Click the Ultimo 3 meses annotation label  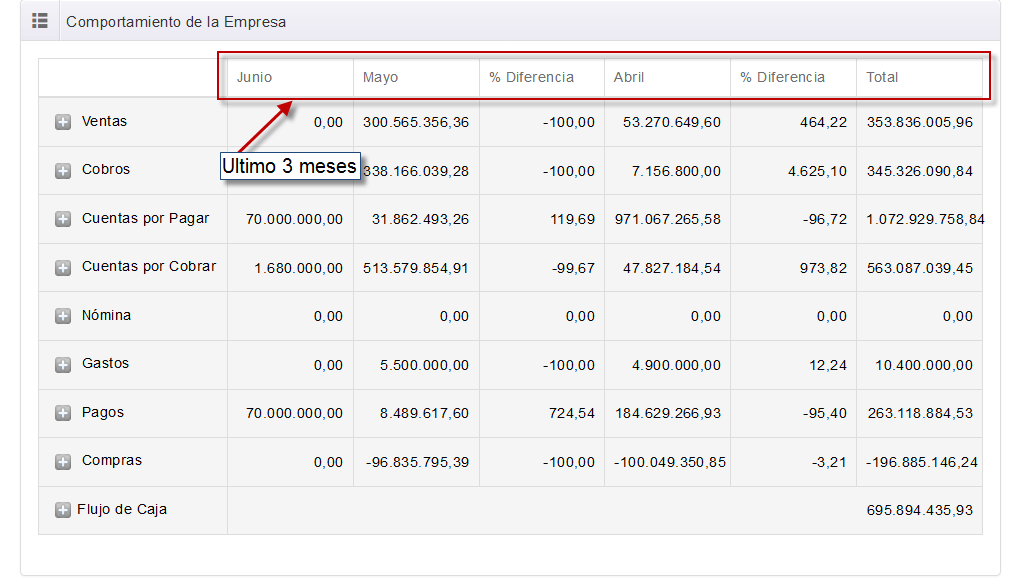coord(289,166)
